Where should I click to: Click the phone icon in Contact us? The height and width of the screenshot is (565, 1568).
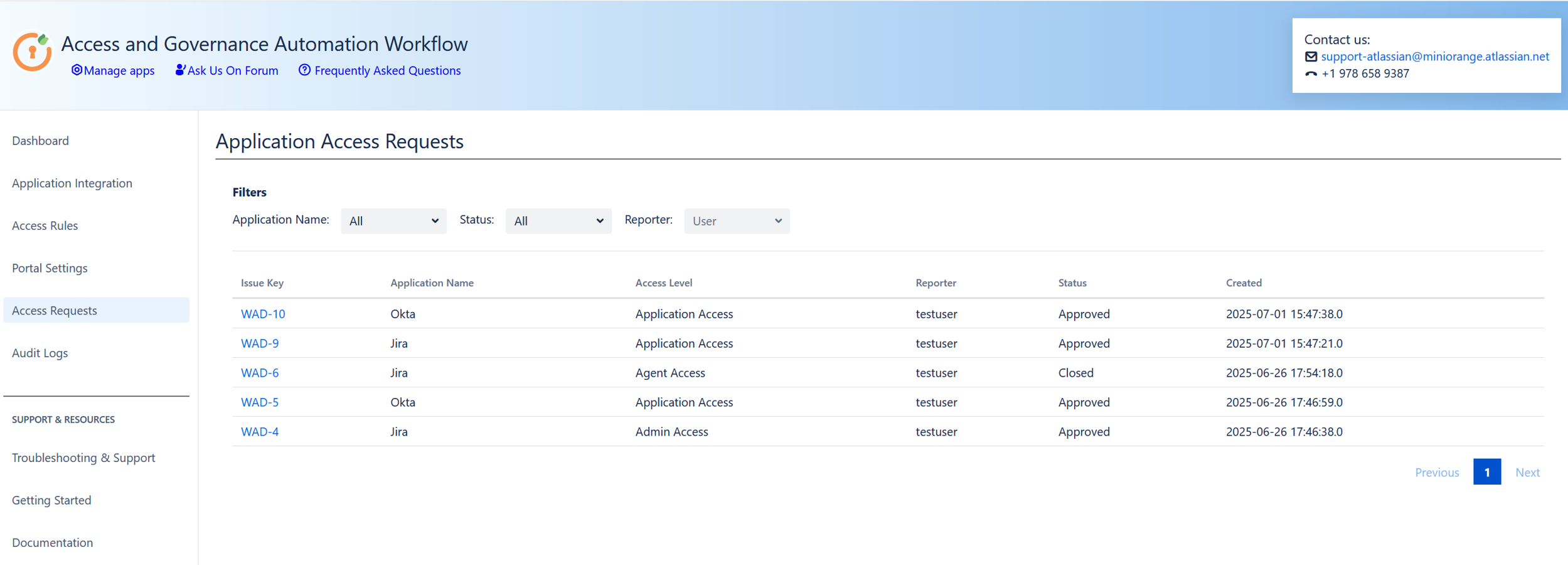coord(1311,74)
